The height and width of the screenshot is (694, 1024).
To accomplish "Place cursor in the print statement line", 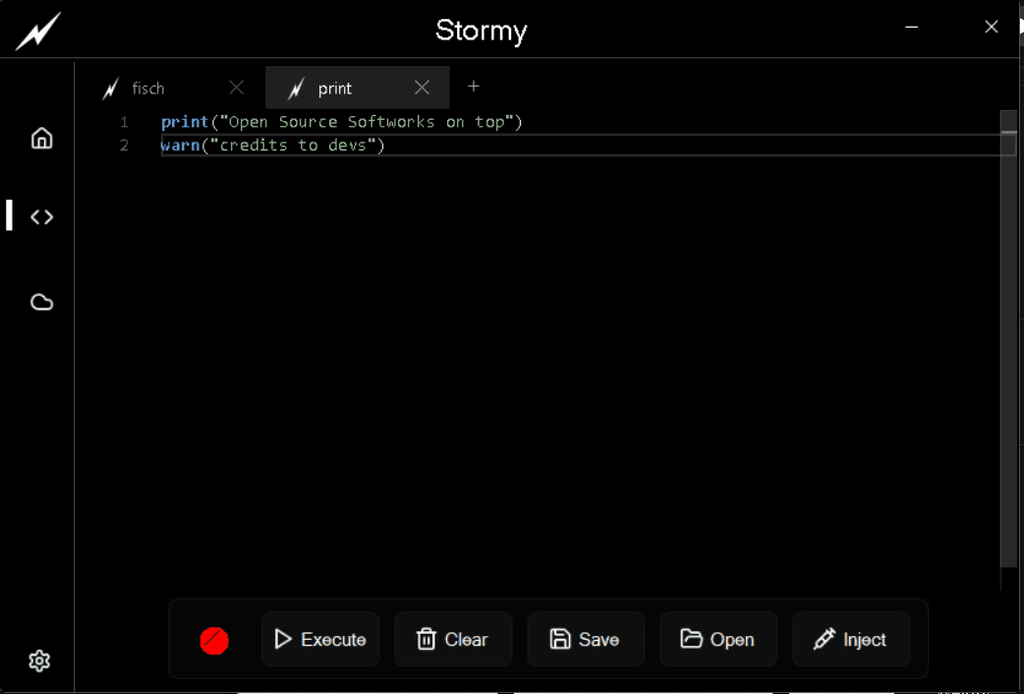I will (341, 122).
